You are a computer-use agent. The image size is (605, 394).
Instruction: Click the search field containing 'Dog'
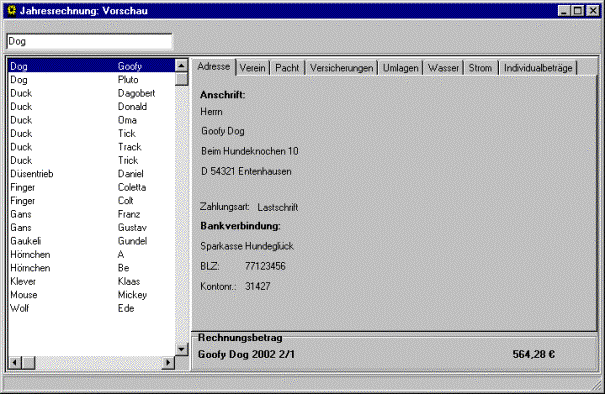click(x=89, y=41)
